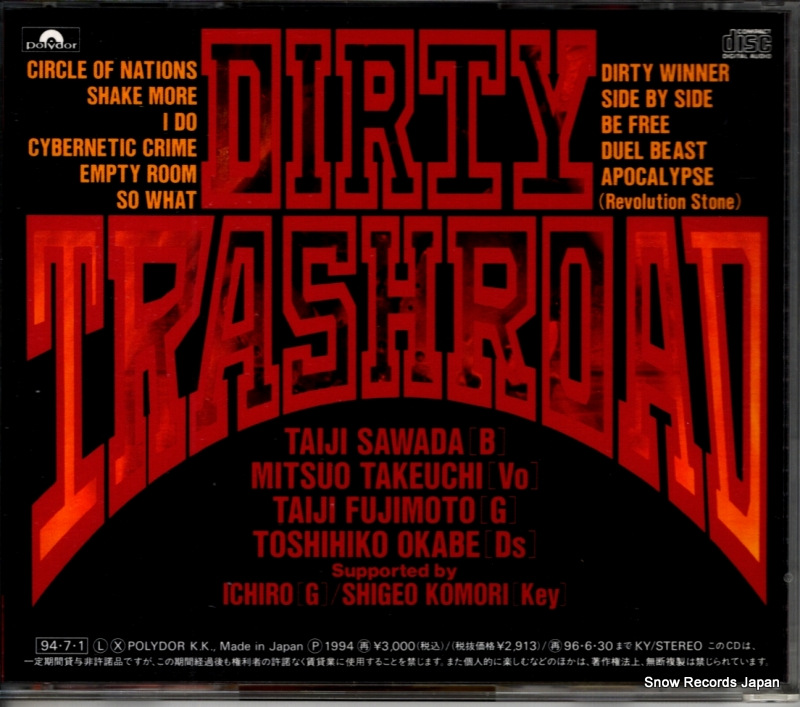Select track title CIRCLE OF NATIONS
The image size is (800, 707).
pyautogui.click(x=112, y=70)
